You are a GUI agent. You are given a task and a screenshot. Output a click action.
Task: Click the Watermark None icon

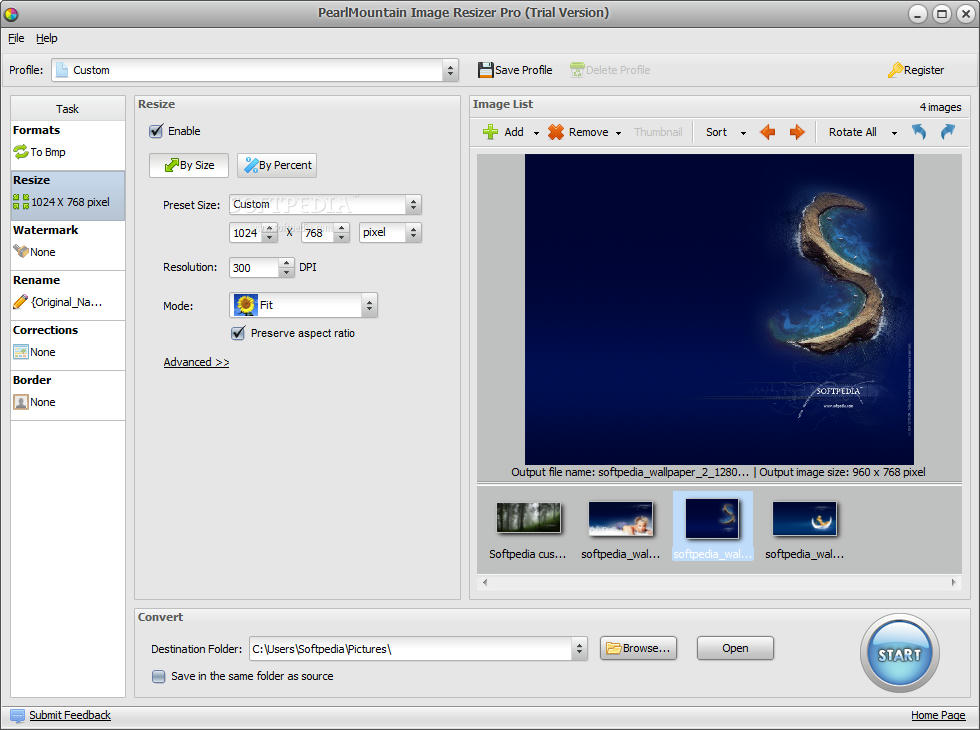click(x=21, y=252)
